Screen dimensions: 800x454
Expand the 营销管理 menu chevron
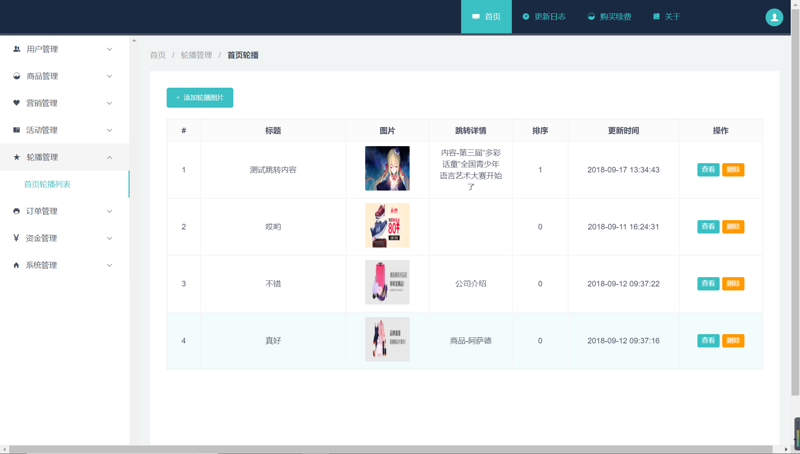point(109,104)
